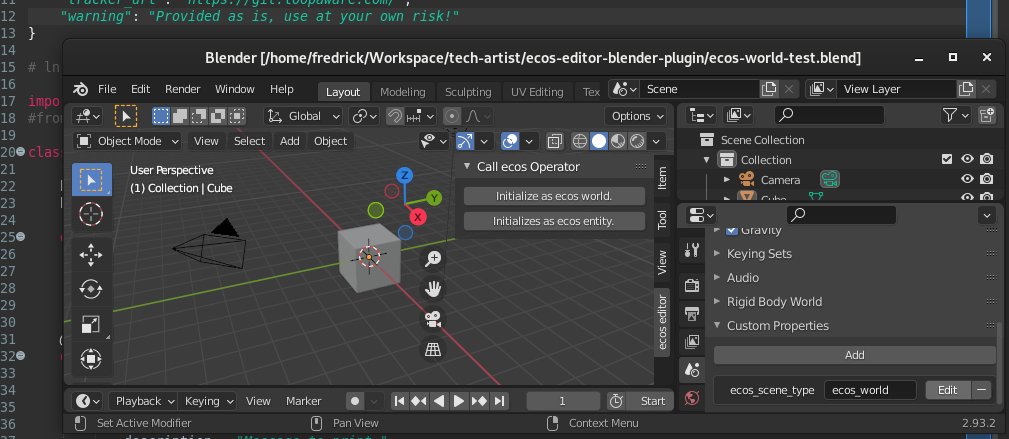Toggle viewport overlays button
Viewport: 1009px width, 439px height.
(x=510, y=141)
